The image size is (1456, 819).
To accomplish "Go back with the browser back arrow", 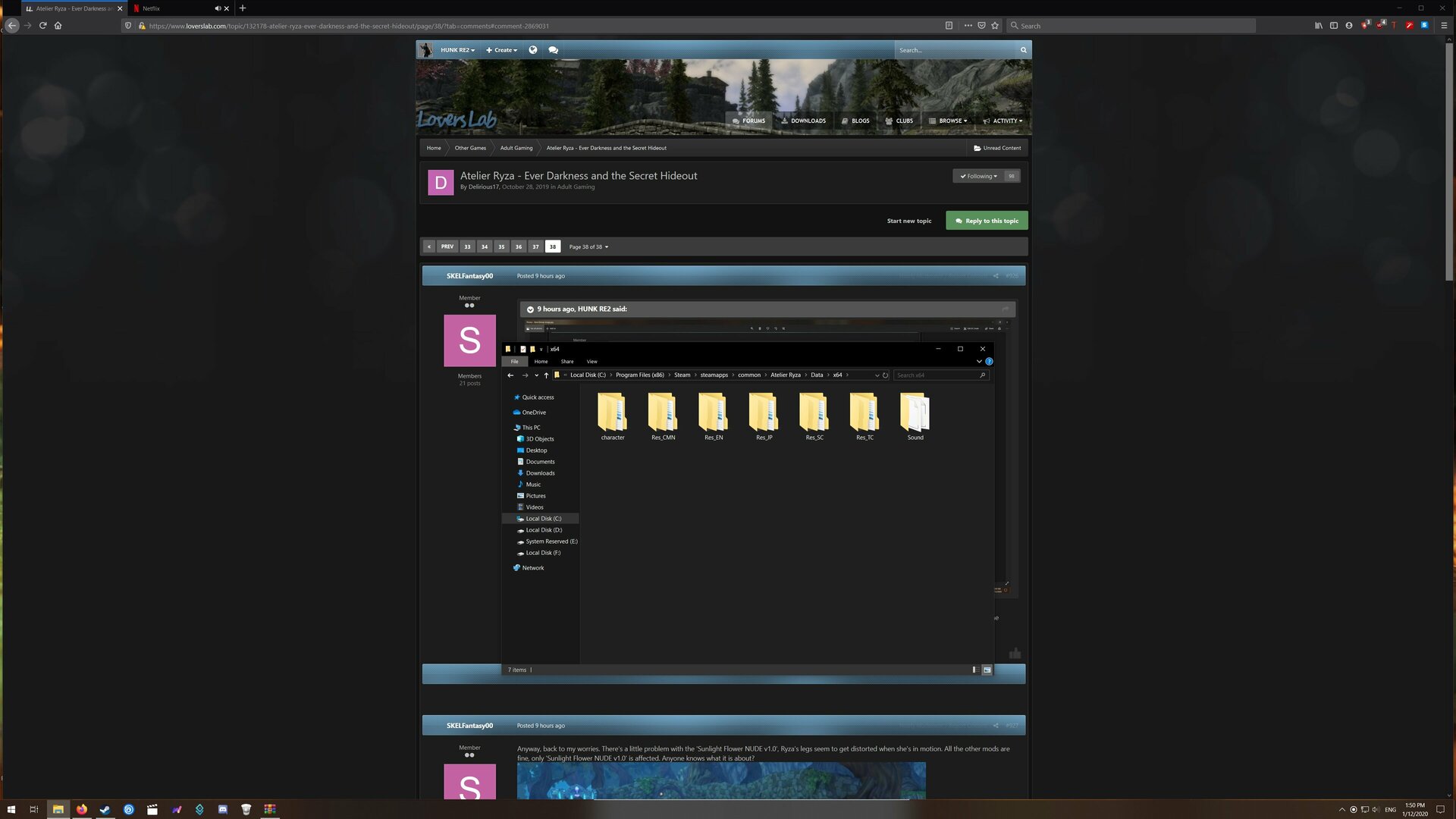I will pos(12,26).
